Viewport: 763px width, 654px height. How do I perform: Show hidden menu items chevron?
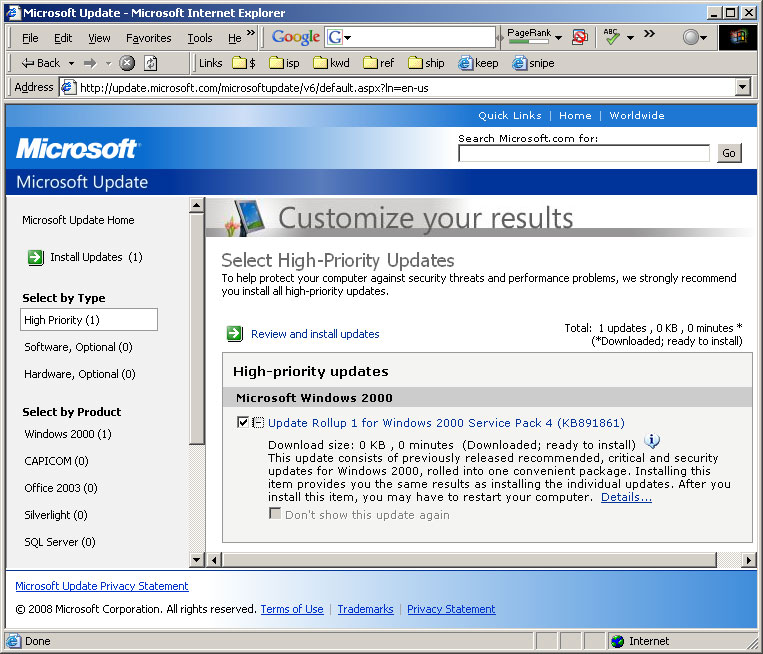click(x=251, y=33)
